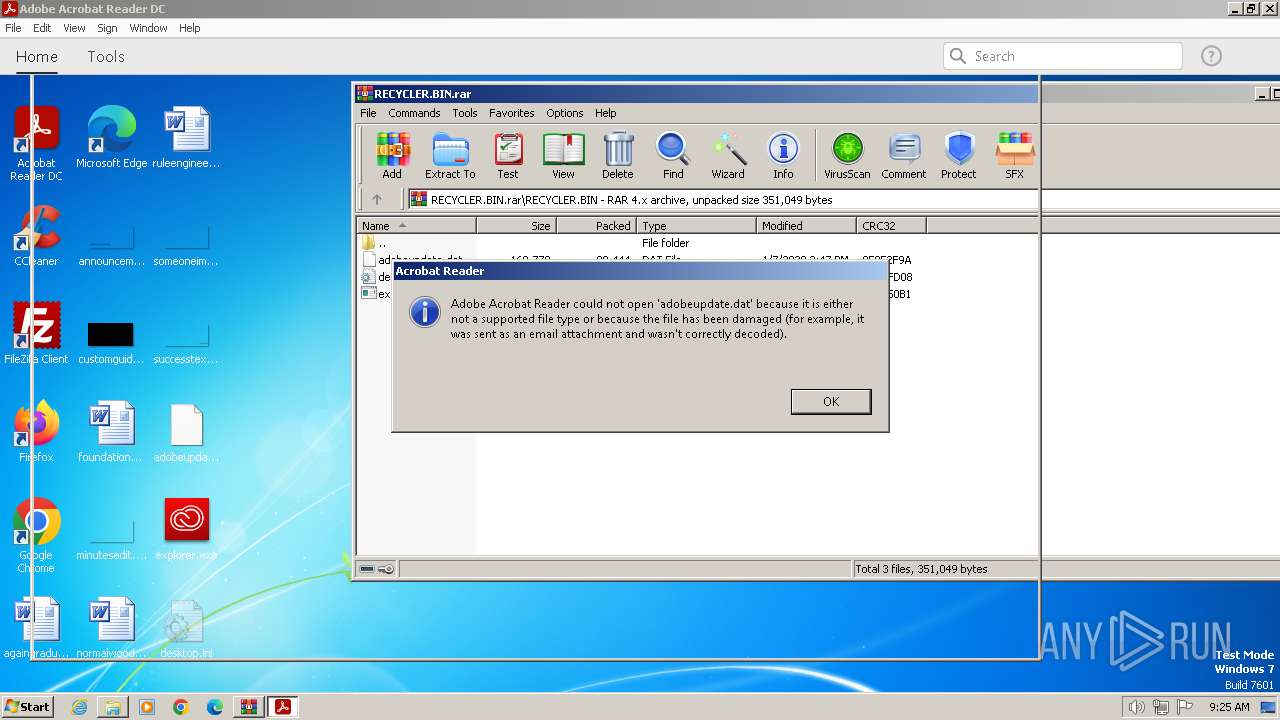Select the foundation... Word document icon

[112, 432]
